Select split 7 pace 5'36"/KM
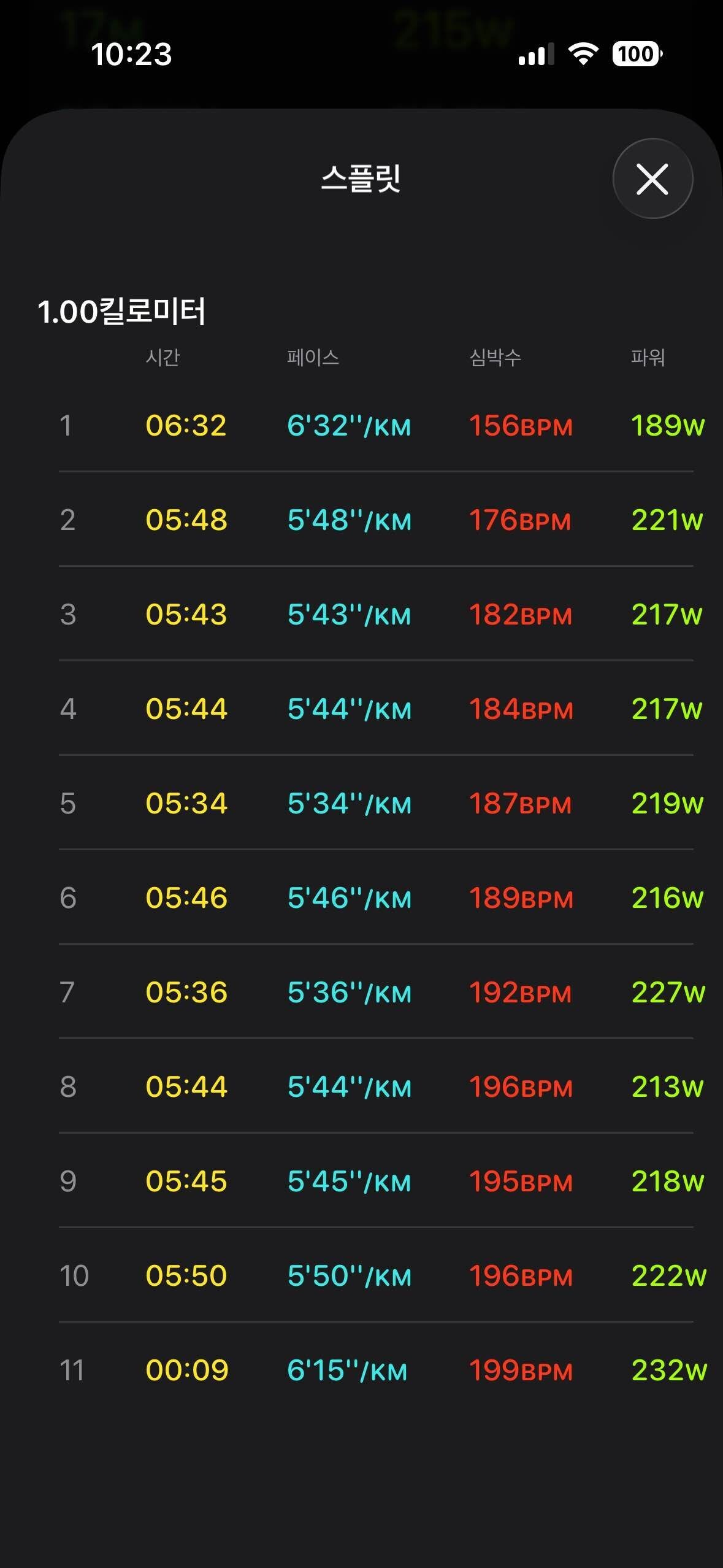 click(349, 993)
